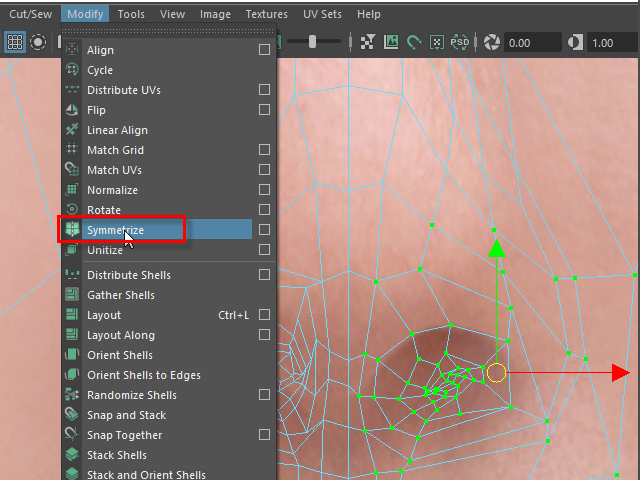Click the PSD network icon

460,42
